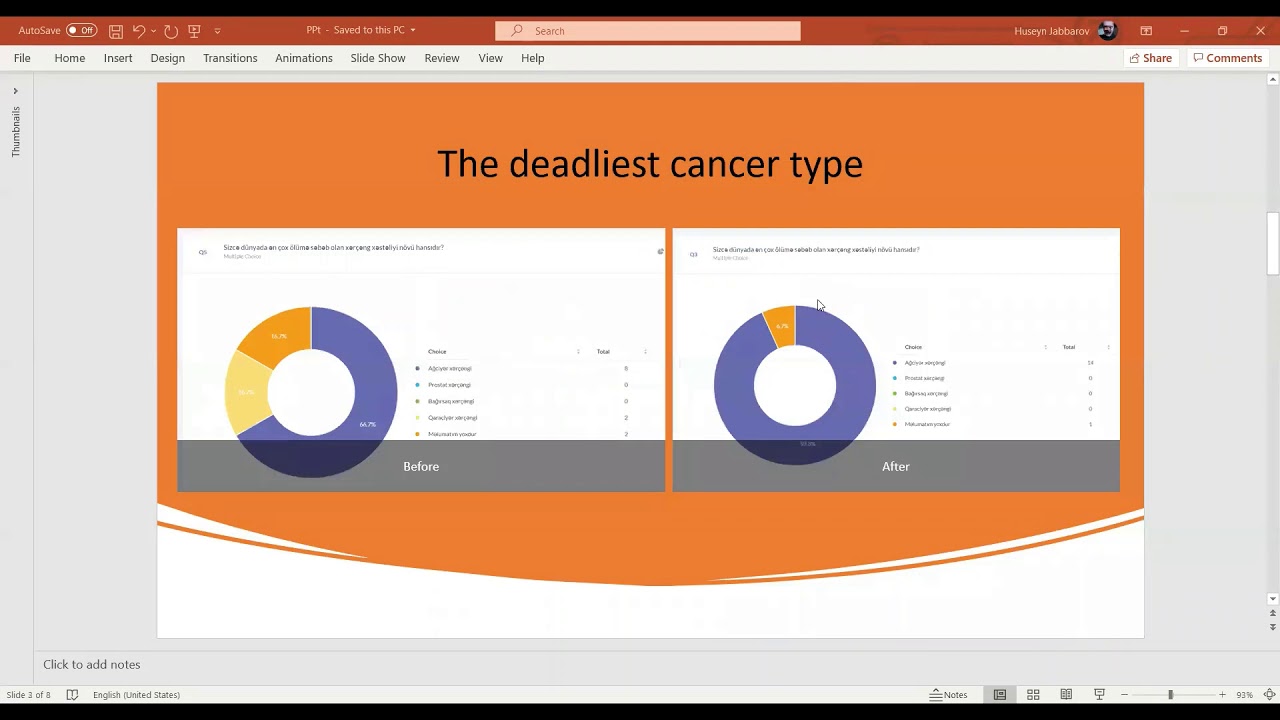Open Customize Quick Access Toolbar dropdown
Screen dimensions: 1280x720
point(217,31)
